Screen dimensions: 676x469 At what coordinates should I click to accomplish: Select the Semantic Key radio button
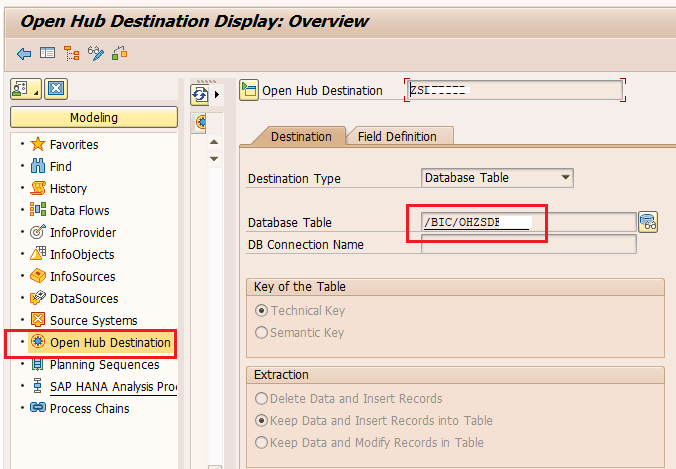coord(262,333)
